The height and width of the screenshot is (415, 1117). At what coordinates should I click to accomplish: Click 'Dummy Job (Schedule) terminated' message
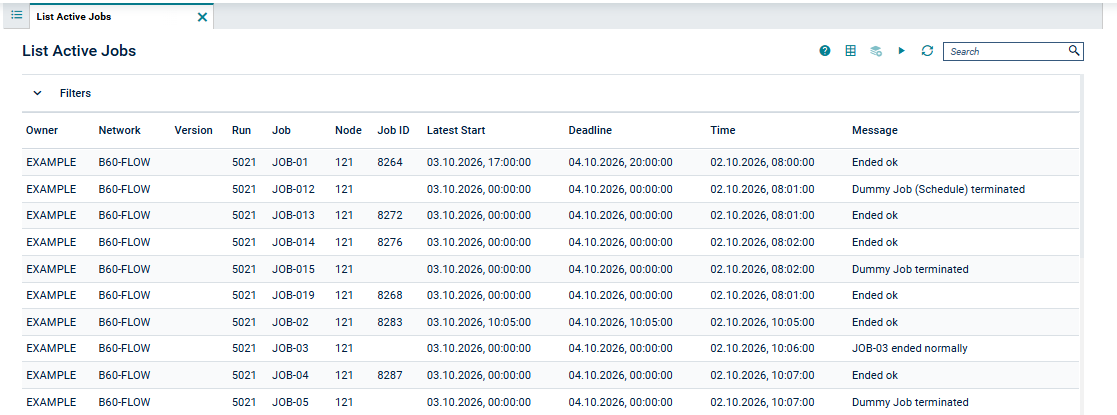pyautogui.click(x=938, y=189)
